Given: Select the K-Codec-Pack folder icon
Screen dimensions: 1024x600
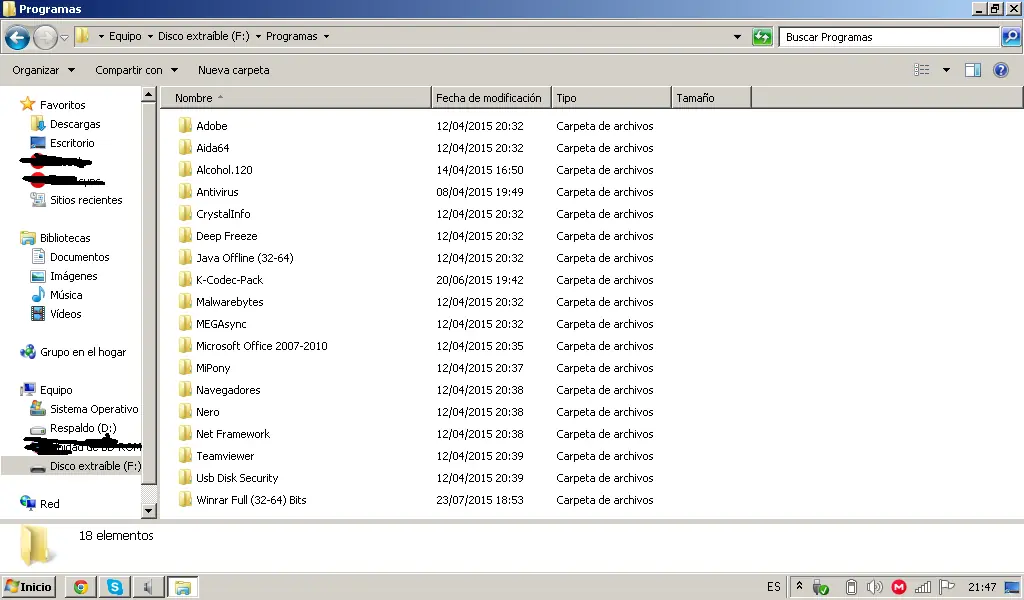Looking at the screenshot, I should tap(185, 279).
